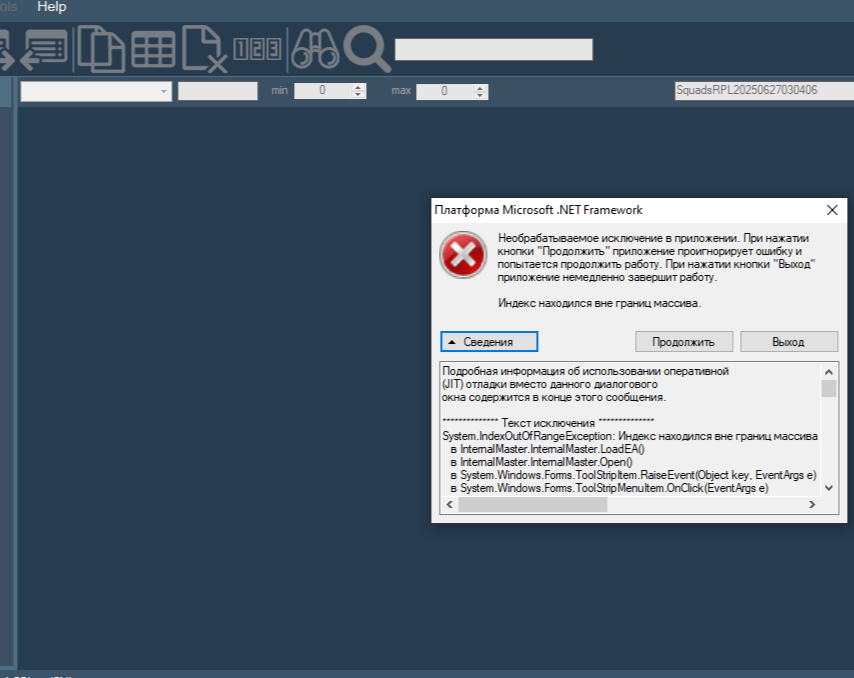Click the max numeric value field
The image size is (854, 678).
click(x=445, y=91)
